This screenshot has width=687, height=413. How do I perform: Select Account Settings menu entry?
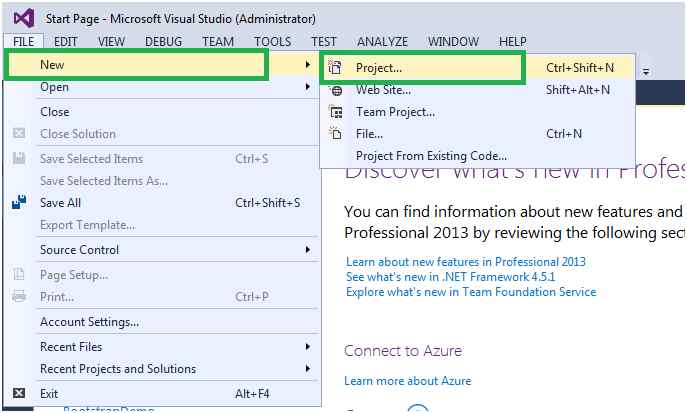pos(89,322)
